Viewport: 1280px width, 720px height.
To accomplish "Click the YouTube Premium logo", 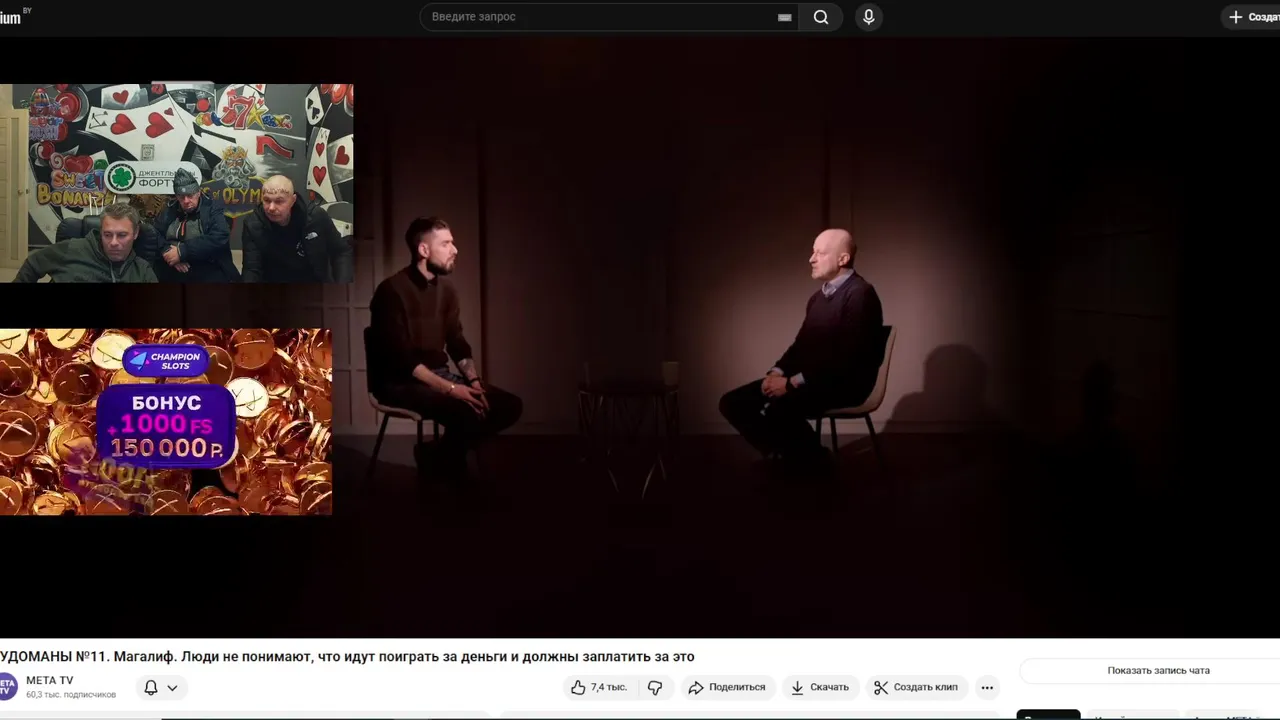I will point(13,17).
